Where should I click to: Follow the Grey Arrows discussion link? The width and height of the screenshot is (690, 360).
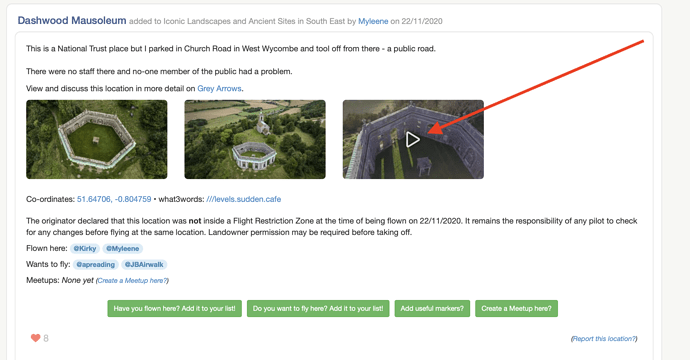coord(219,88)
